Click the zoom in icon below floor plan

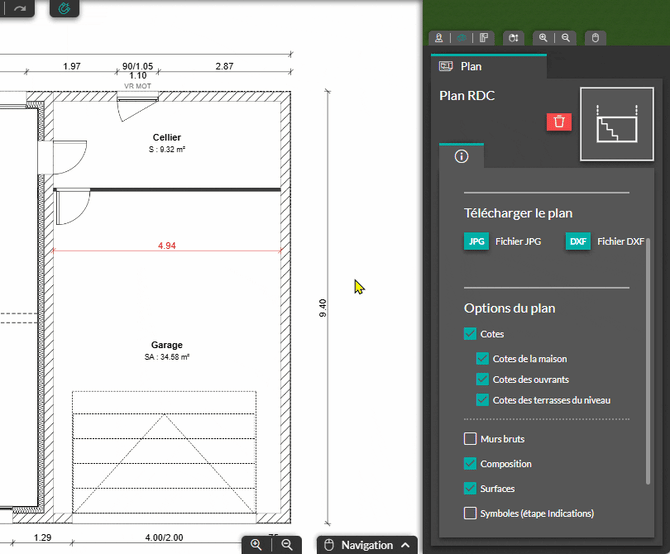click(257, 545)
